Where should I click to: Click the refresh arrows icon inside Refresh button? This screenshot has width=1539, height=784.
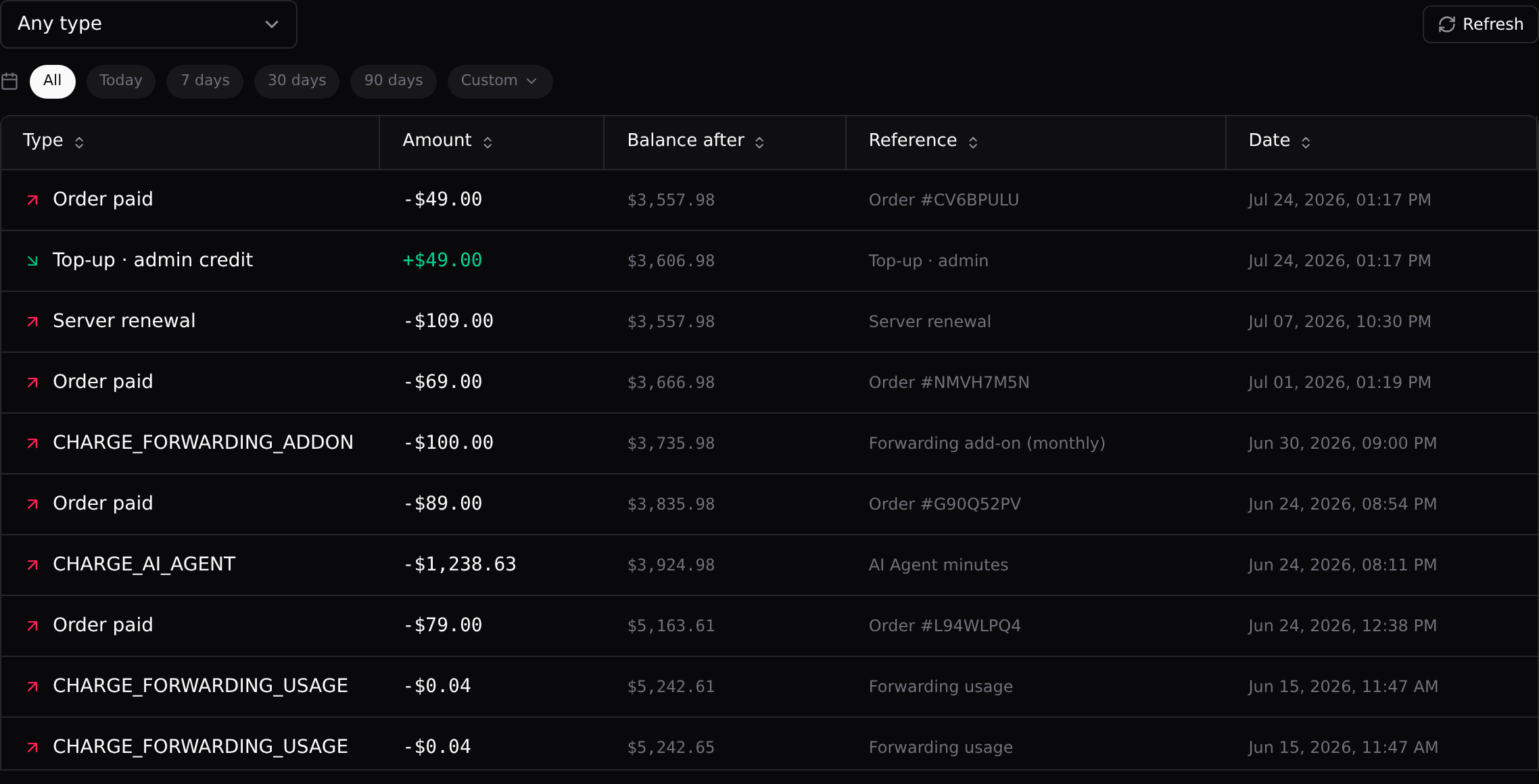click(1446, 24)
